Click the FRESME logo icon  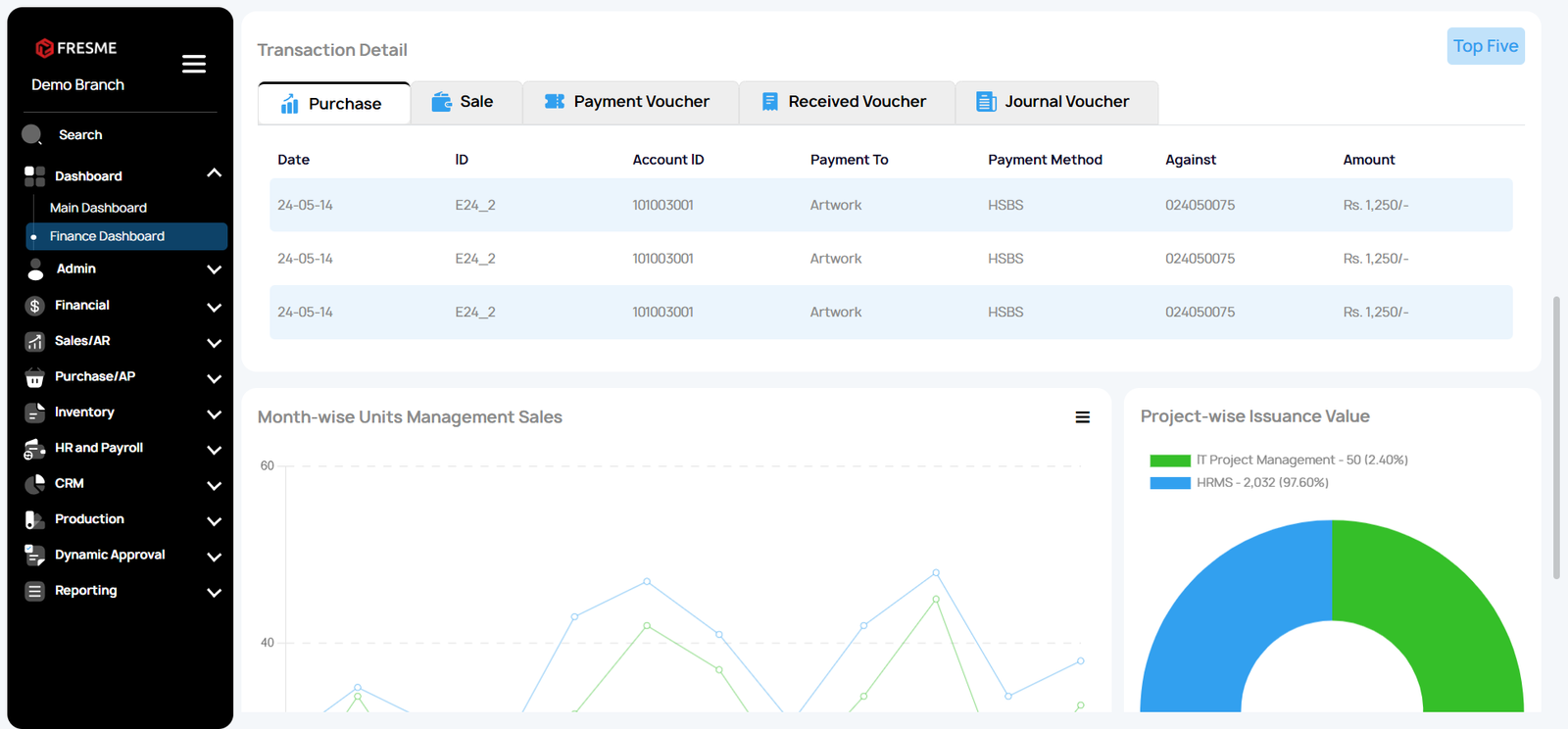pyautogui.click(x=44, y=48)
